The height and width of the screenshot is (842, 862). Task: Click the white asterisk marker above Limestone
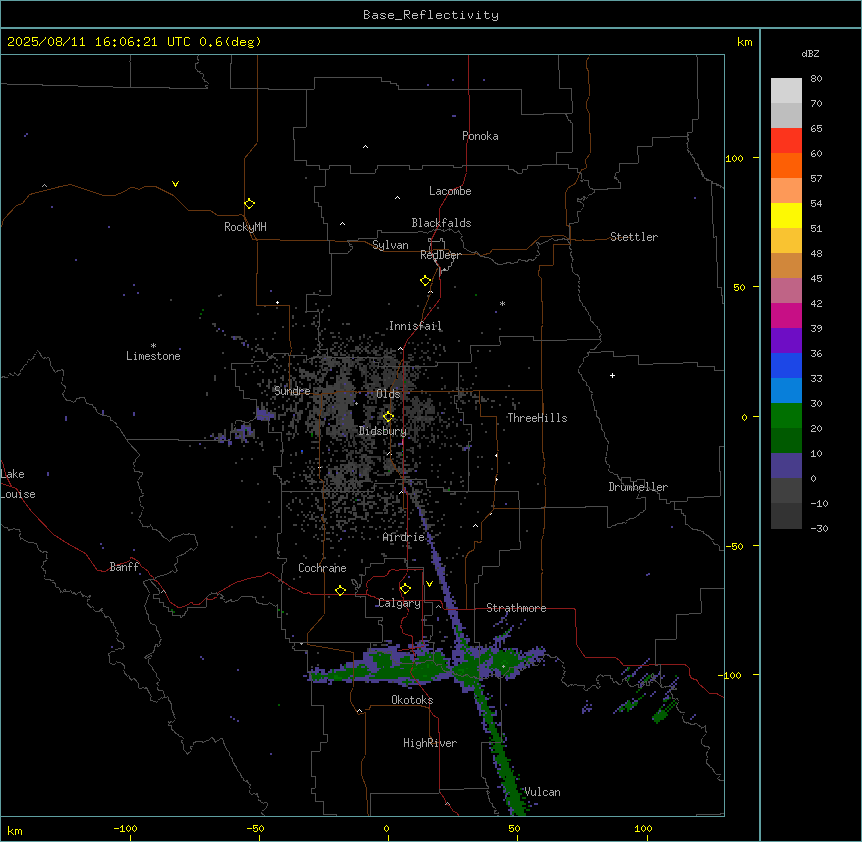coord(153,346)
